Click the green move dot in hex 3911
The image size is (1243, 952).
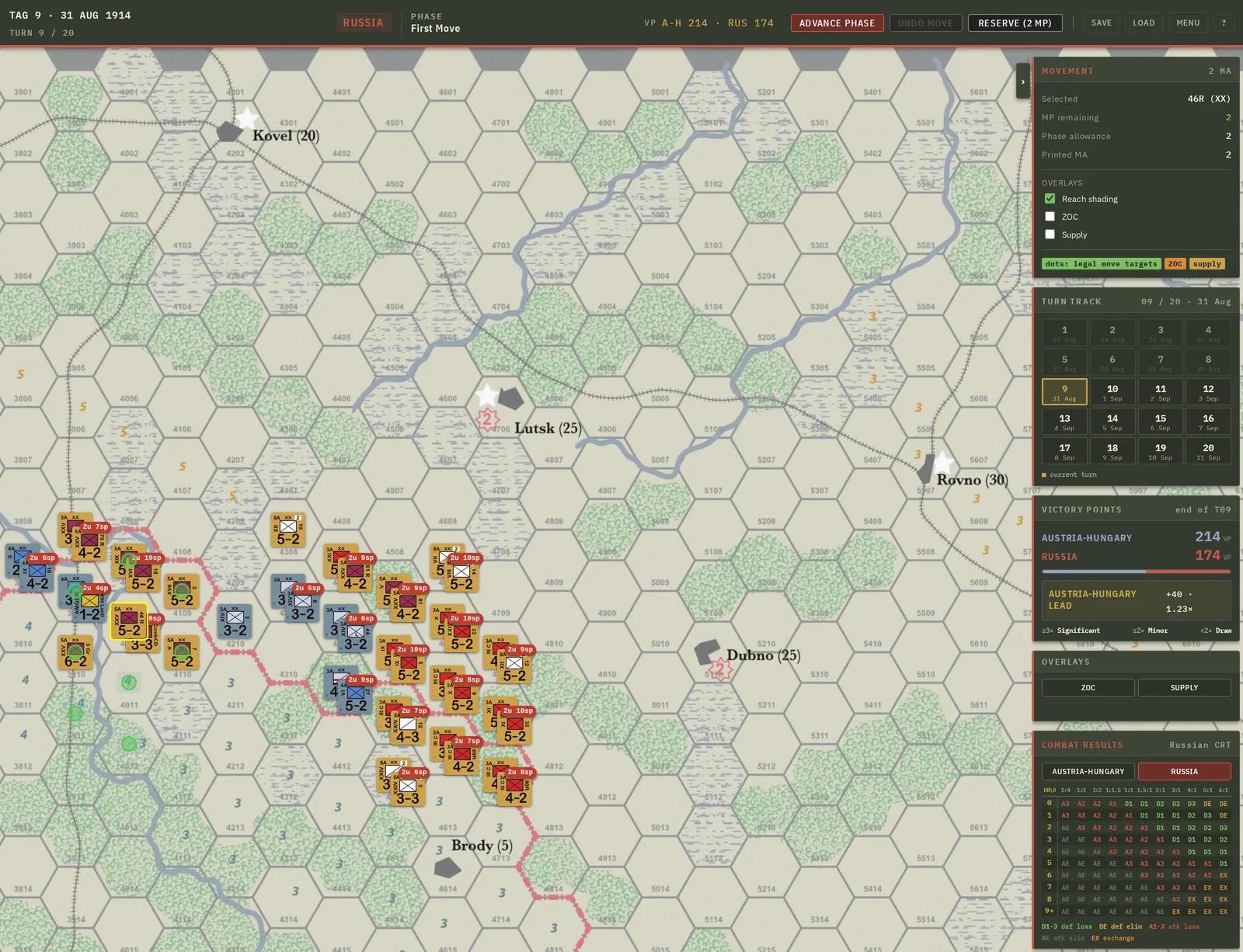pyautogui.click(x=75, y=714)
